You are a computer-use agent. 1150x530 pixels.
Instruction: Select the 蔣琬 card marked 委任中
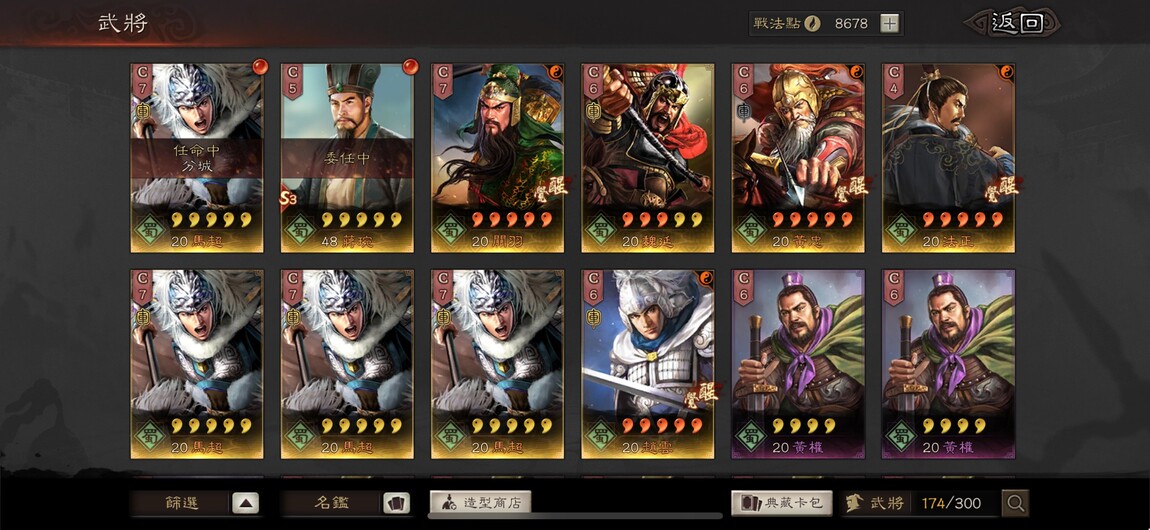coord(347,158)
